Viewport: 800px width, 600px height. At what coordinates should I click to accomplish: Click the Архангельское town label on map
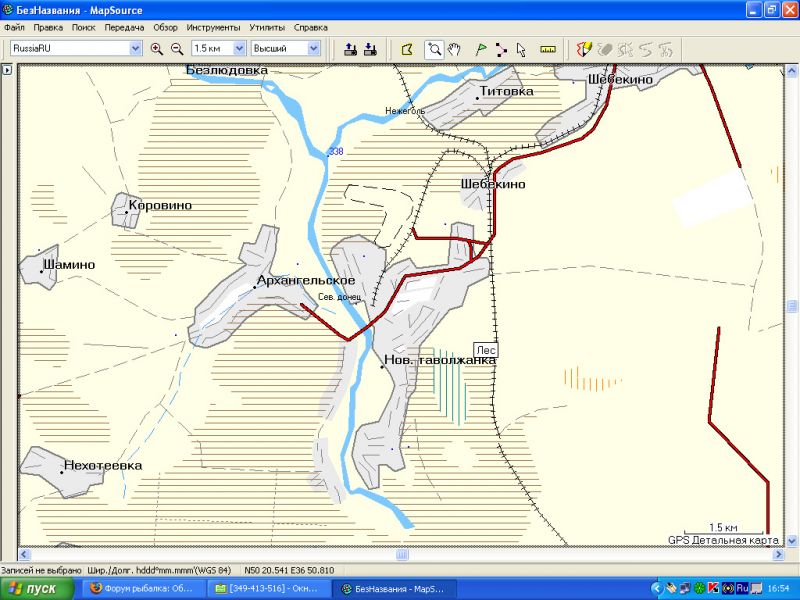pos(306,280)
